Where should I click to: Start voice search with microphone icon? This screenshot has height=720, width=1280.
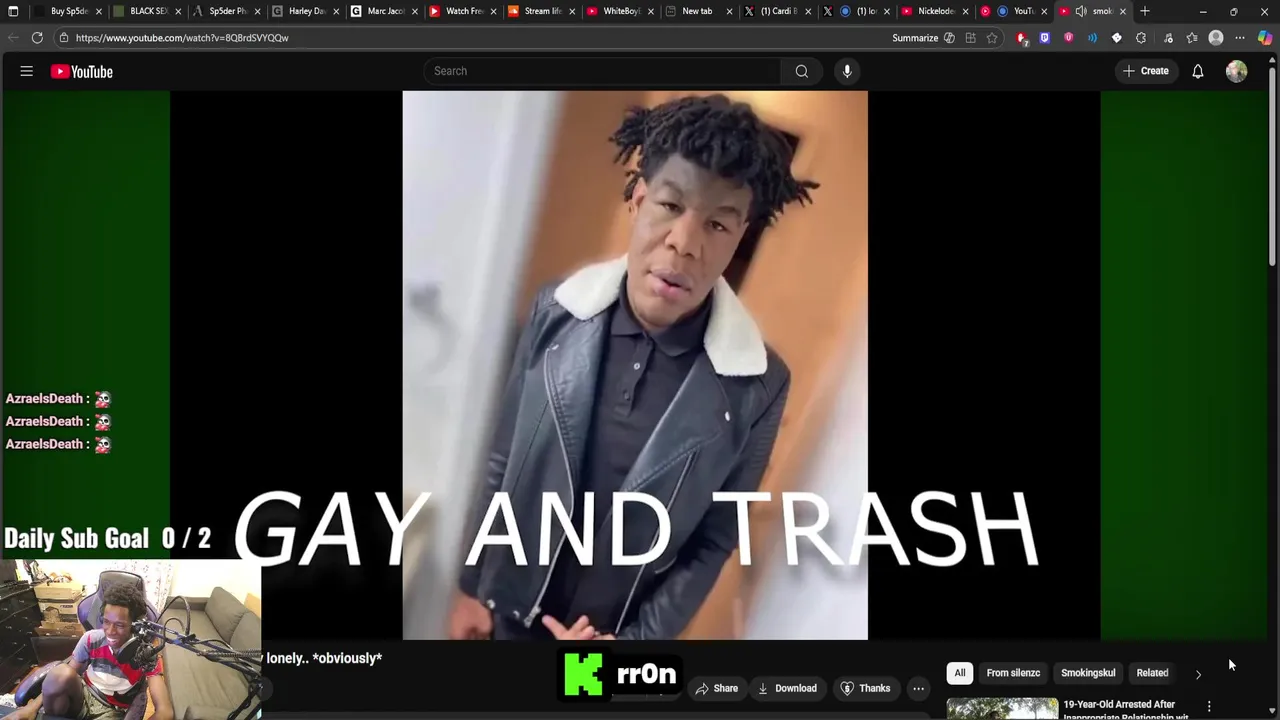(847, 71)
